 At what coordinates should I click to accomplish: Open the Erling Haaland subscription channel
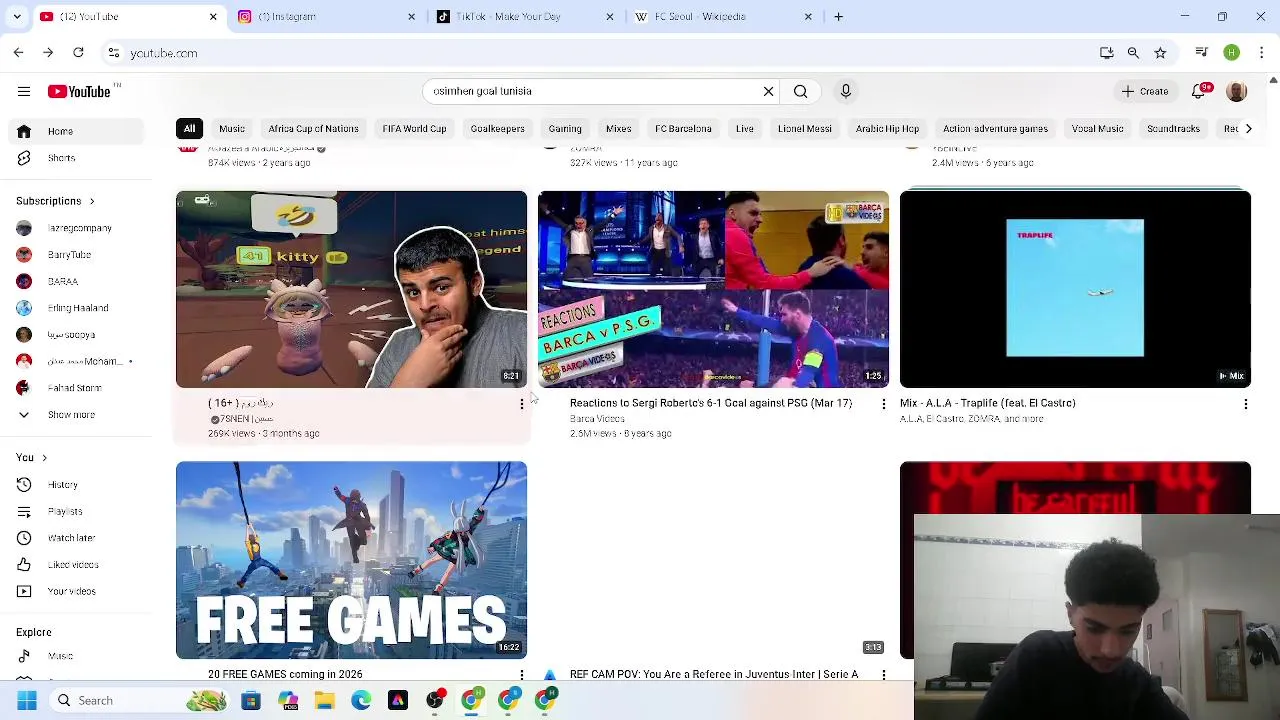coord(78,308)
